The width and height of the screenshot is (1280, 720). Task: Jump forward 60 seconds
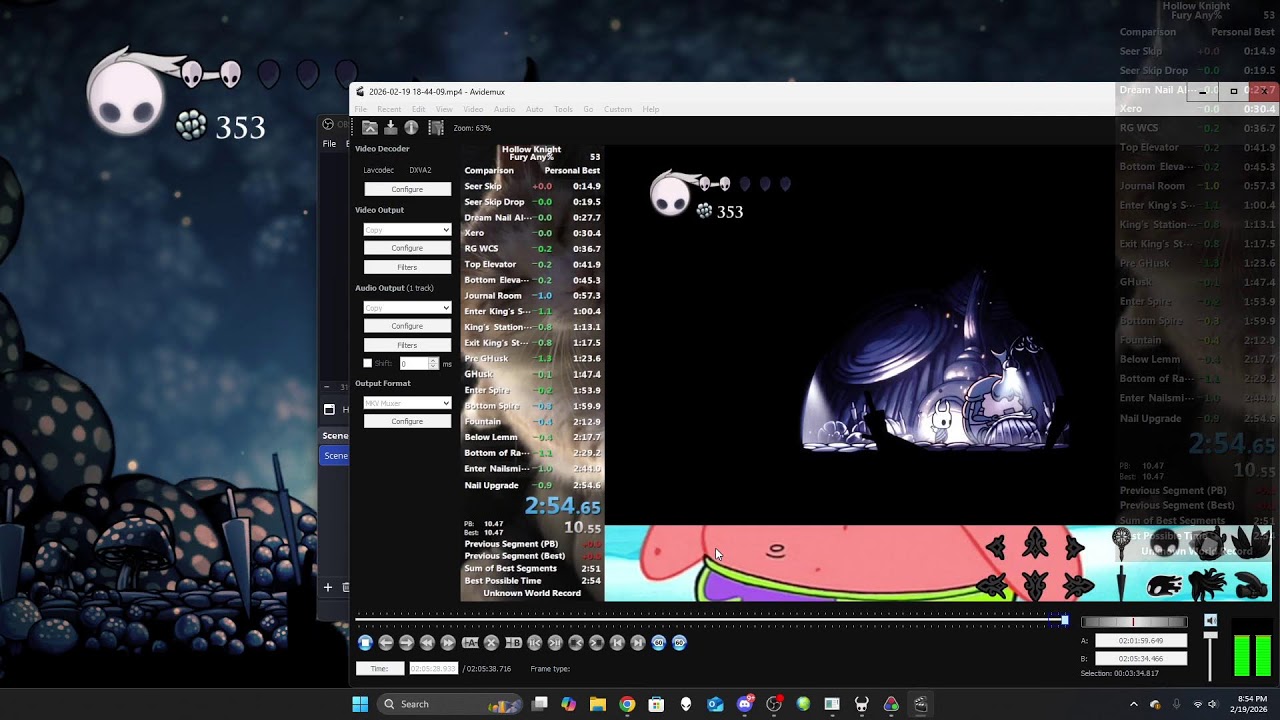pos(679,643)
